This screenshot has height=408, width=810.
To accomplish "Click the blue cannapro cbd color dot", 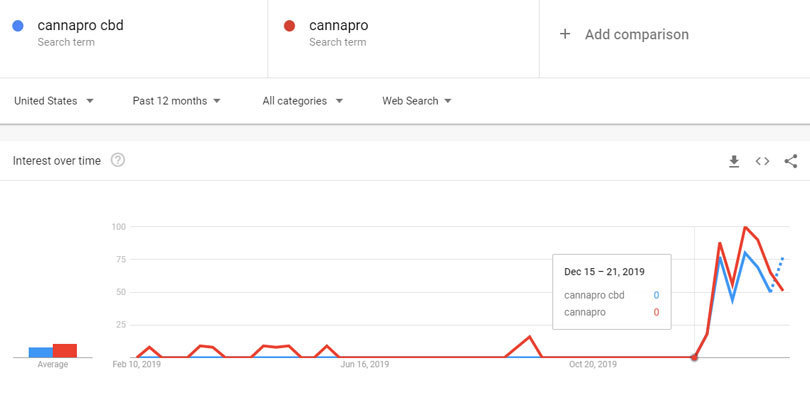I will coord(18,25).
